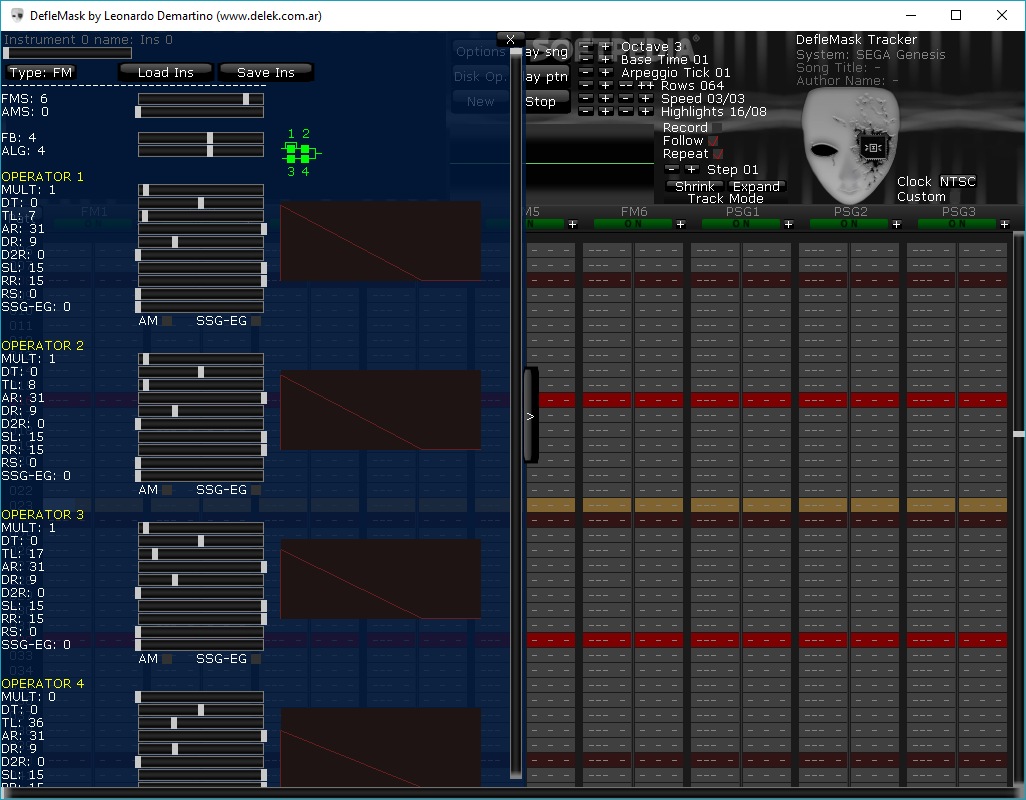
Task: Click the double-minus Rows button
Action: (x=626, y=86)
